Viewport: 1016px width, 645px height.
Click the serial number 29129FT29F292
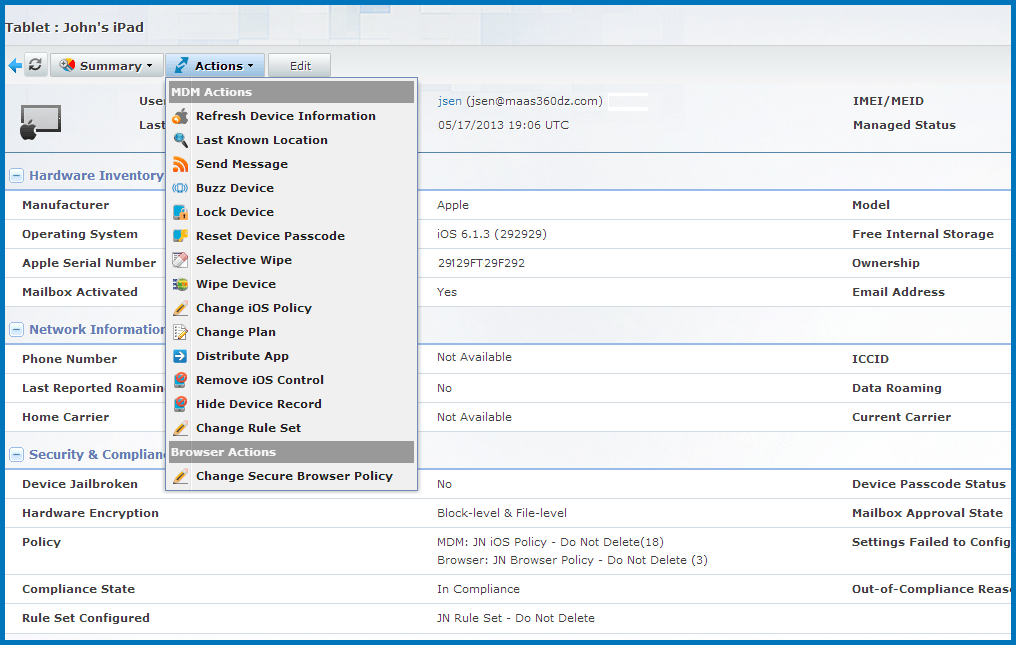tap(481, 263)
